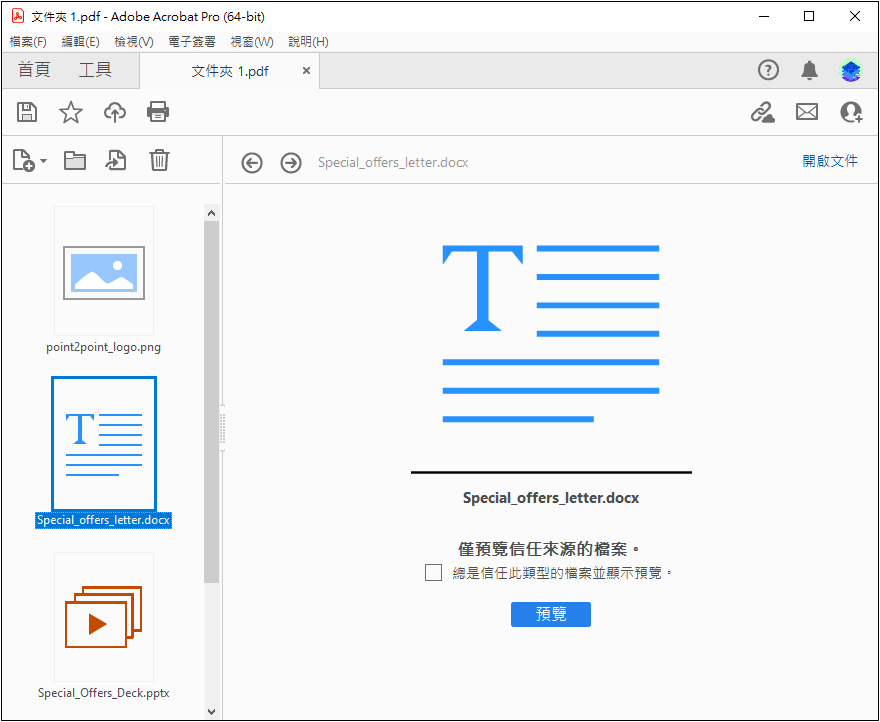Click the extract file icon

117,161
